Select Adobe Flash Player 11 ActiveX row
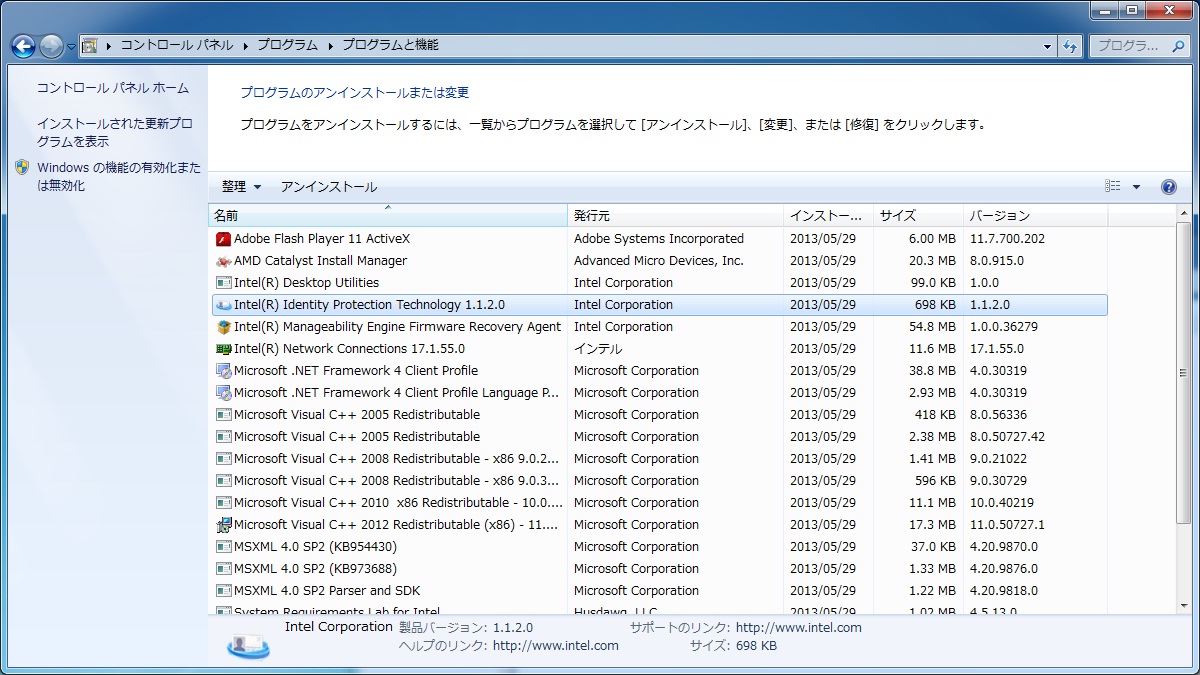The height and width of the screenshot is (675, 1200). pos(660,239)
